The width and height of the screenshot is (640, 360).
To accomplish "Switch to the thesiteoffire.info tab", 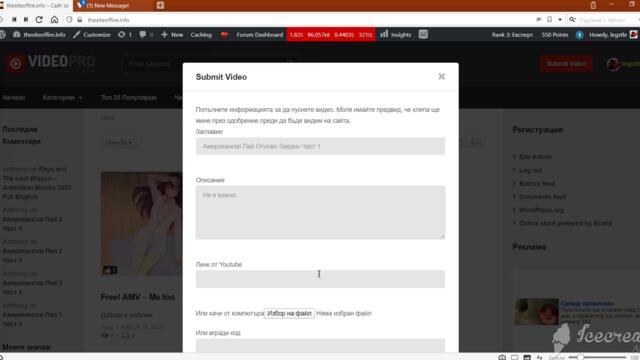I will 36,5.
